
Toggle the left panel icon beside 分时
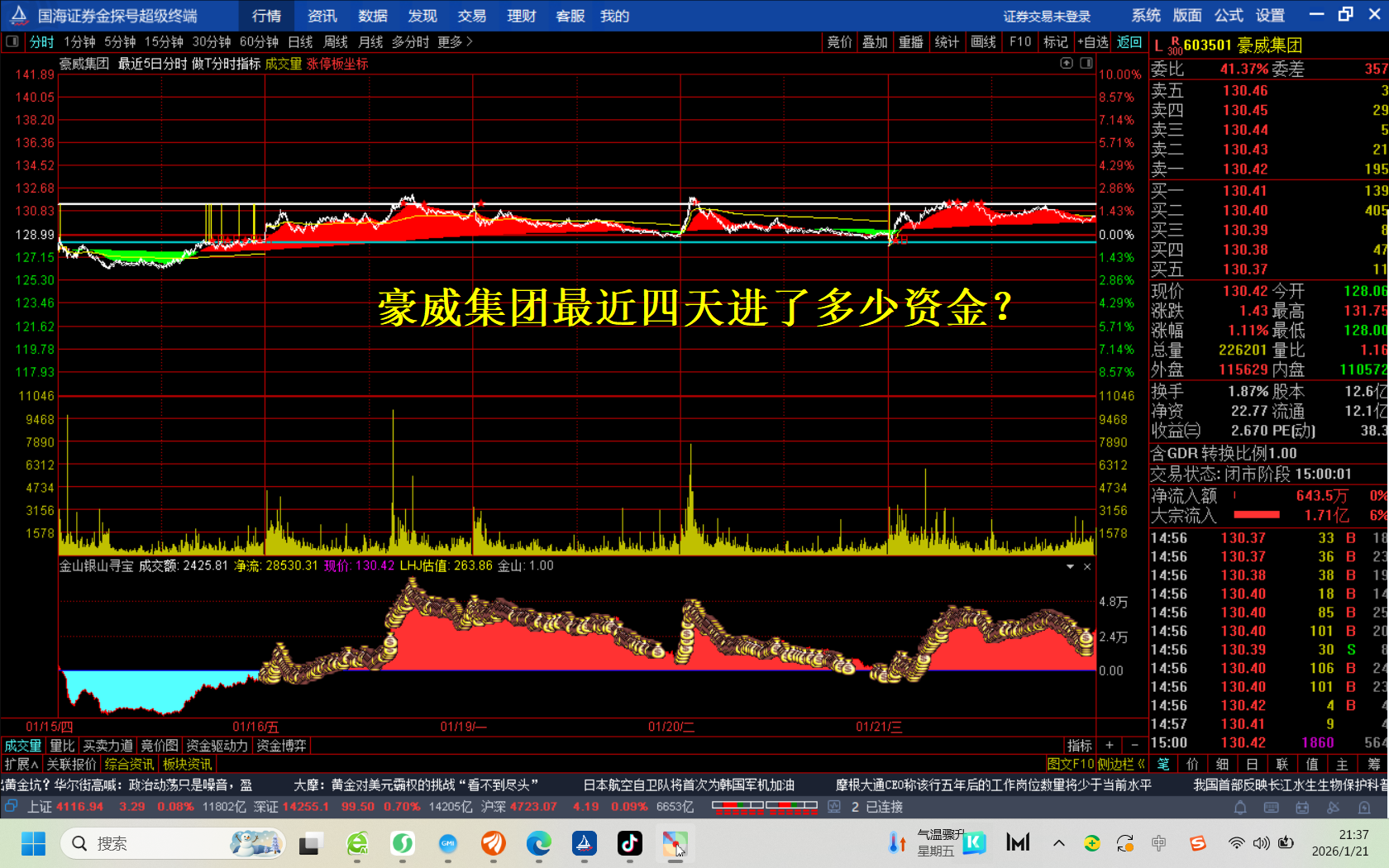tap(12, 41)
